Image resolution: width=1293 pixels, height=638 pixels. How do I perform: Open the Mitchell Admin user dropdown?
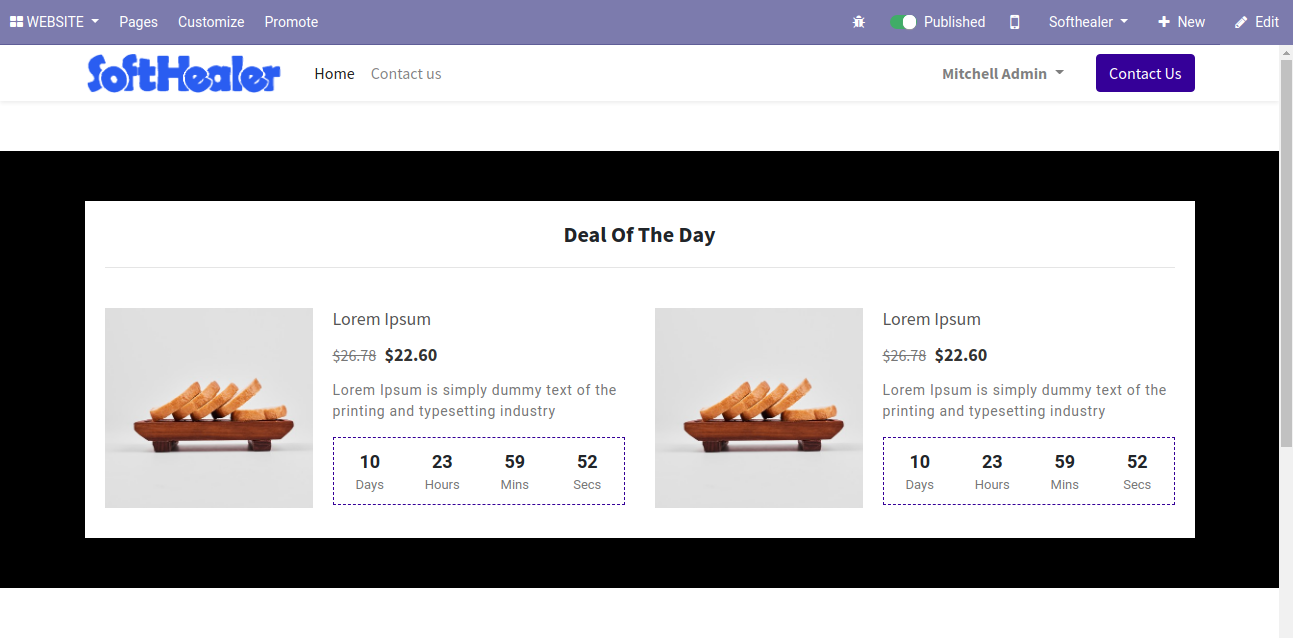click(1002, 74)
